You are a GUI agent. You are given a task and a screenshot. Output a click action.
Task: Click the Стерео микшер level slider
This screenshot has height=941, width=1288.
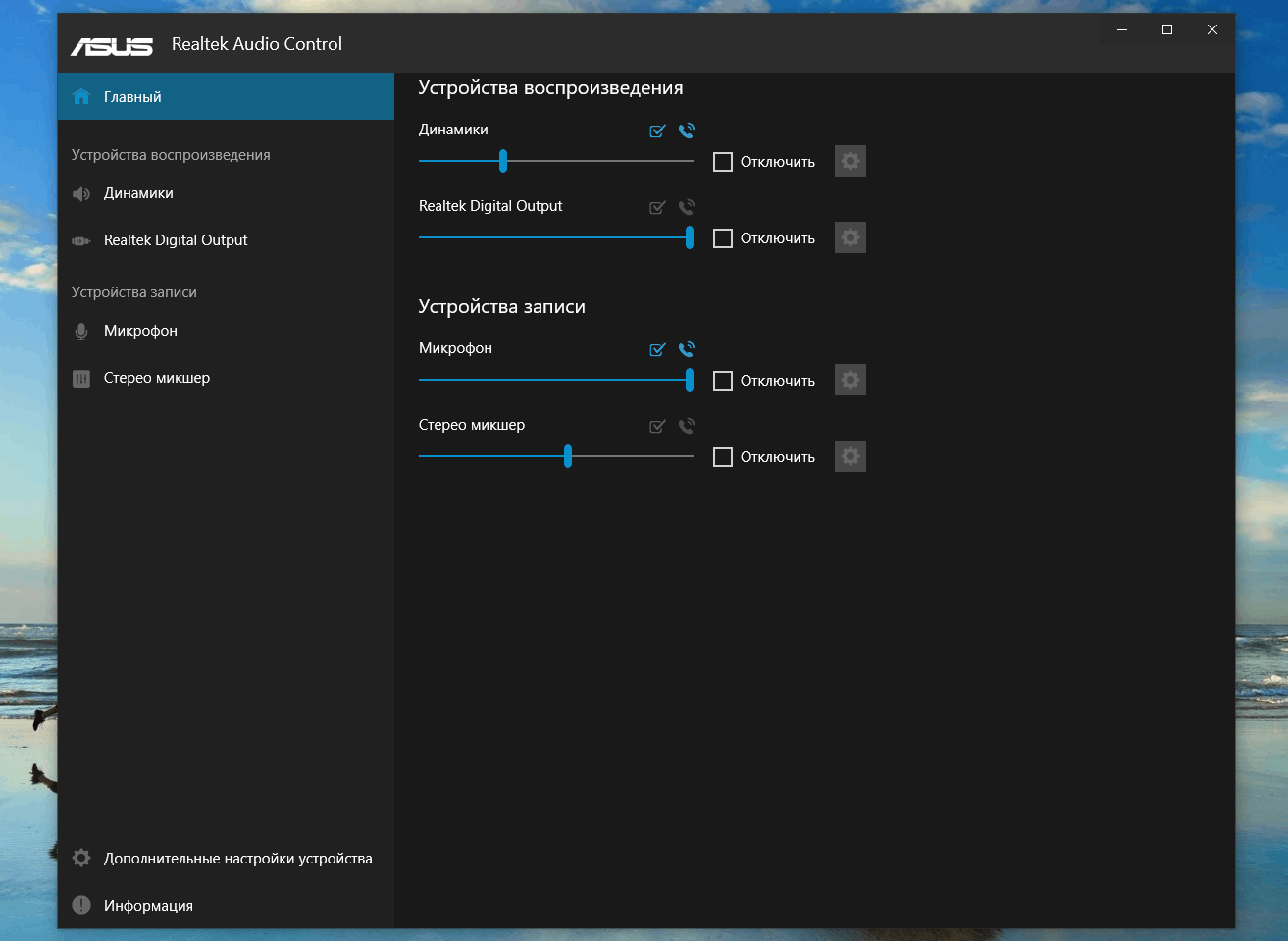pyautogui.click(x=556, y=456)
